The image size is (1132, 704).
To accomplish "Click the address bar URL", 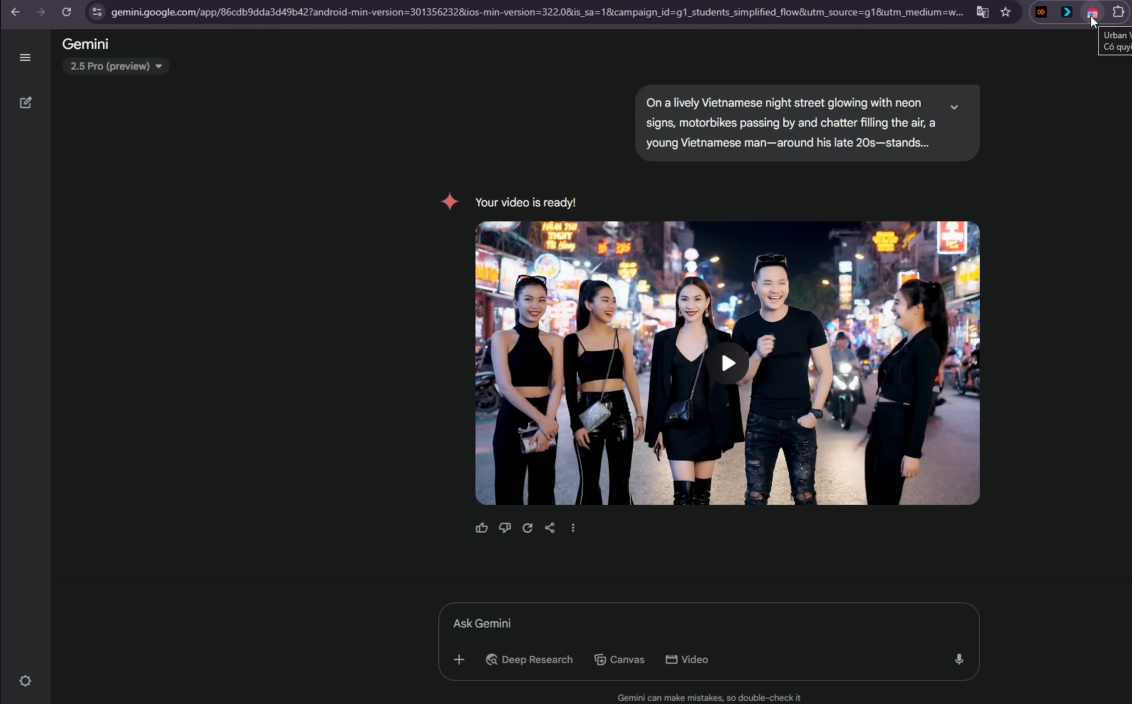I will [537, 12].
